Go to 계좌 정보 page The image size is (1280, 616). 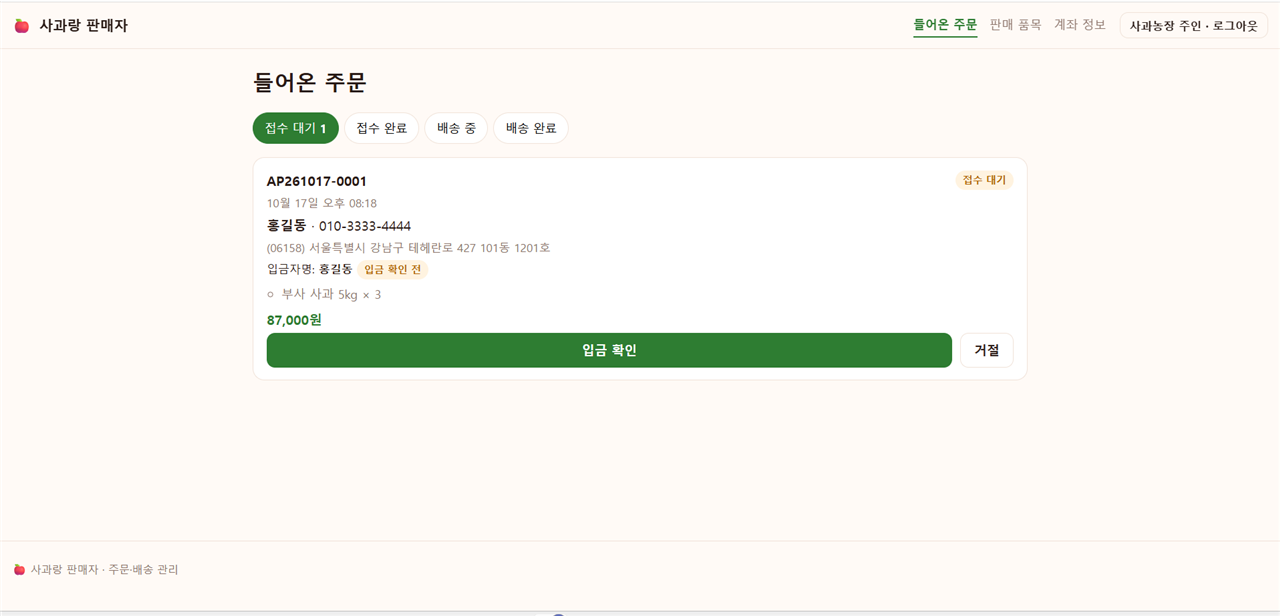pyautogui.click(x=1080, y=25)
